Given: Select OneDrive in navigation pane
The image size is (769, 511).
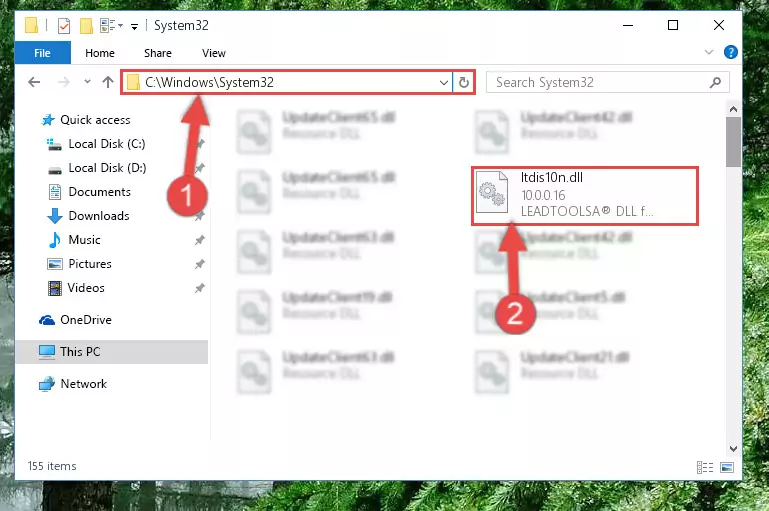Looking at the screenshot, I should click(x=86, y=320).
